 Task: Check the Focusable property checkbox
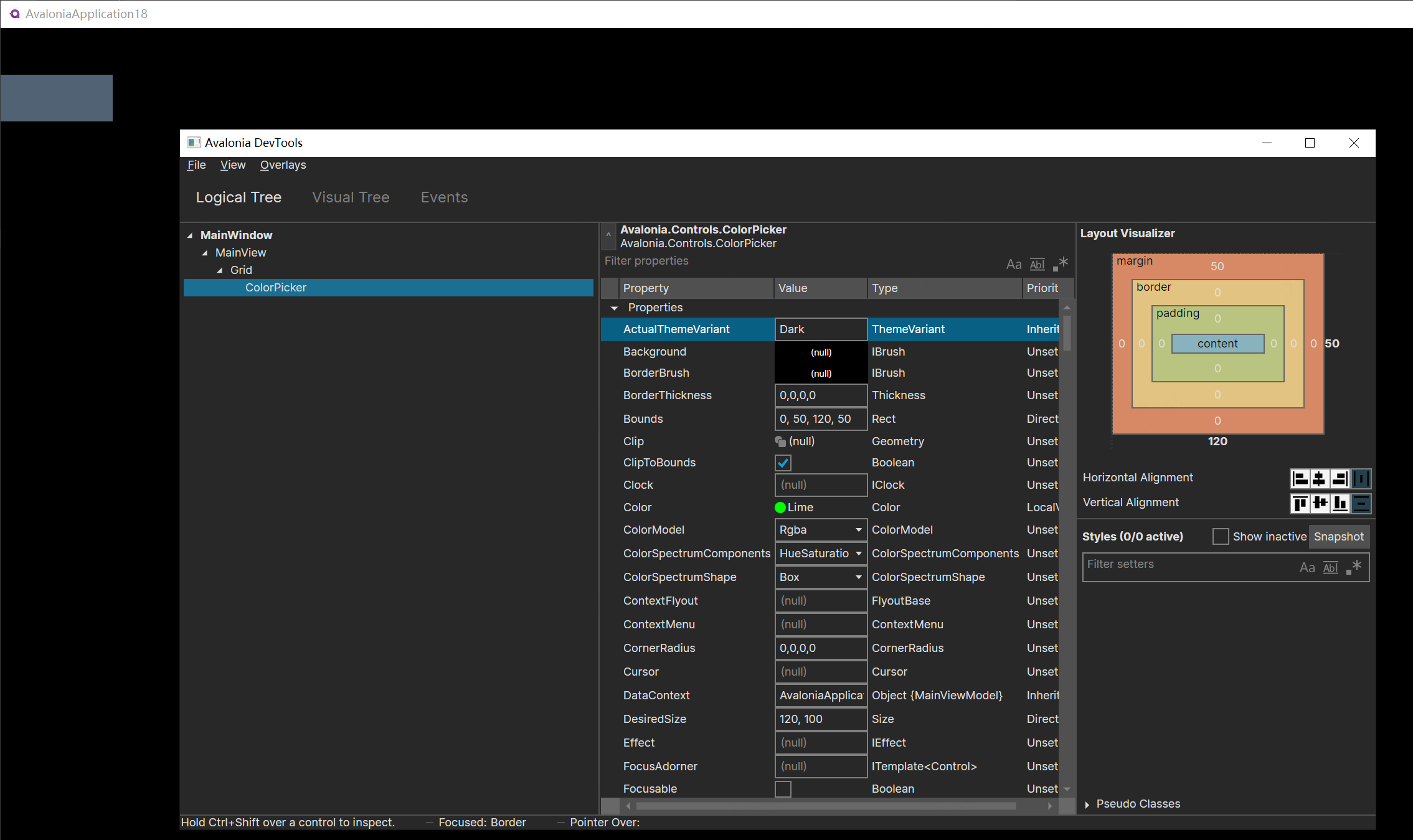point(783,789)
